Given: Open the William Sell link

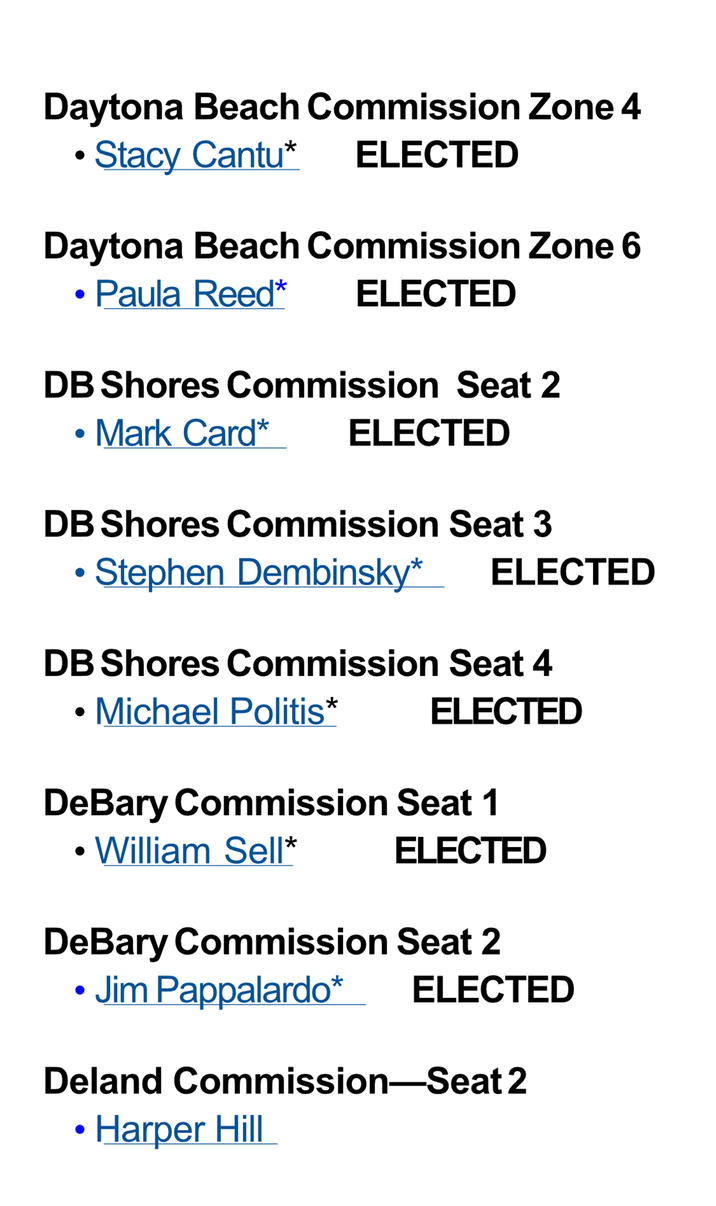Looking at the screenshot, I should (189, 850).
